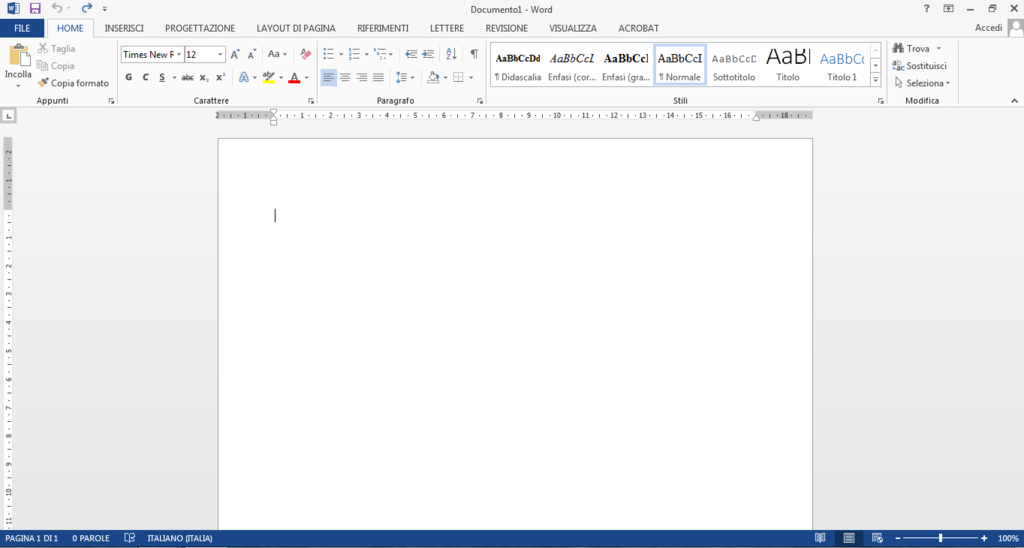The height and width of the screenshot is (548, 1024).
Task: Clear all formatting with eraser icon
Action: click(306, 54)
